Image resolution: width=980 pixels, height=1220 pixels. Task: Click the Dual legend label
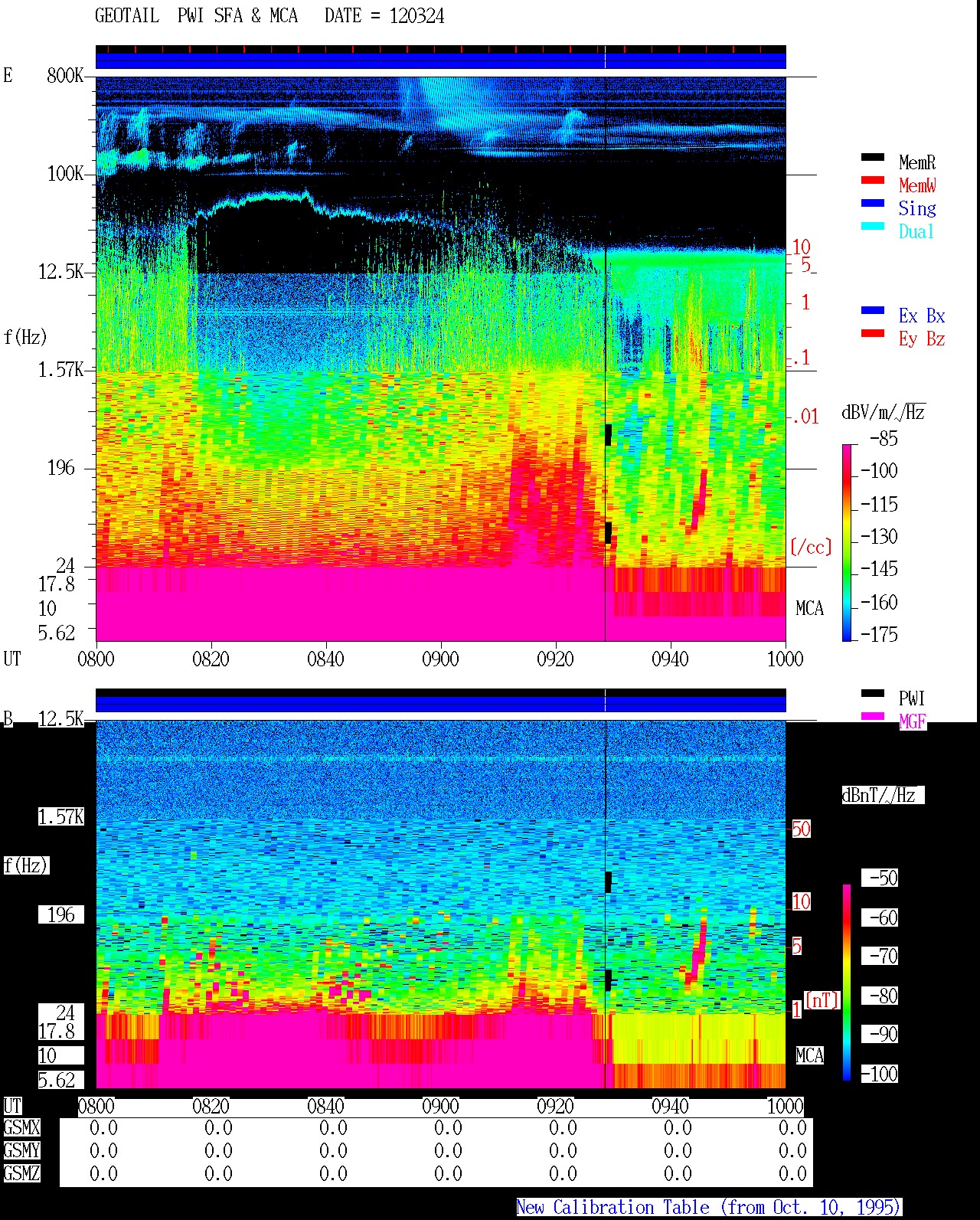tap(917, 231)
